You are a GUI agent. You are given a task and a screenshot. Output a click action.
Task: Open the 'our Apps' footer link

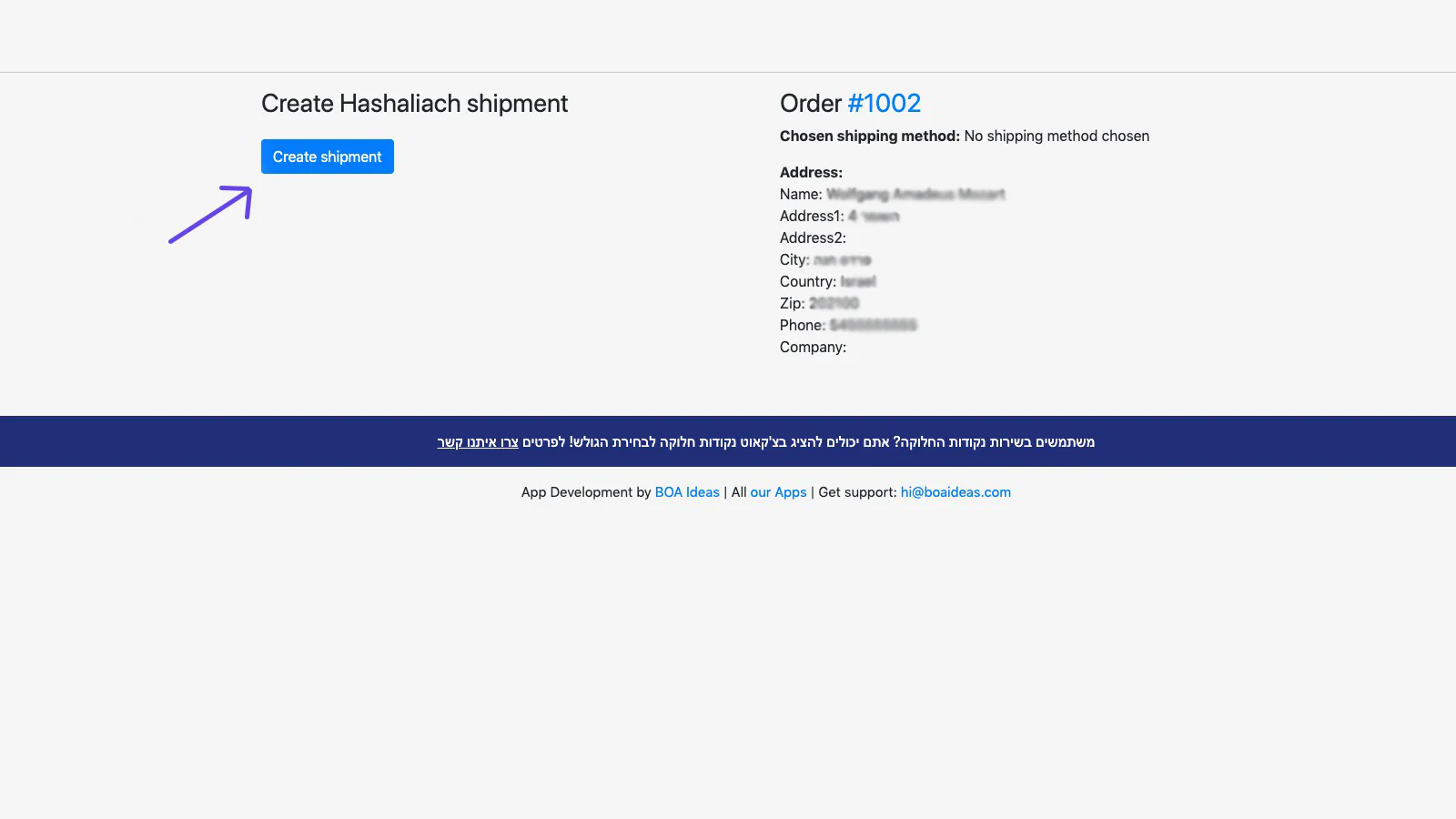click(778, 492)
